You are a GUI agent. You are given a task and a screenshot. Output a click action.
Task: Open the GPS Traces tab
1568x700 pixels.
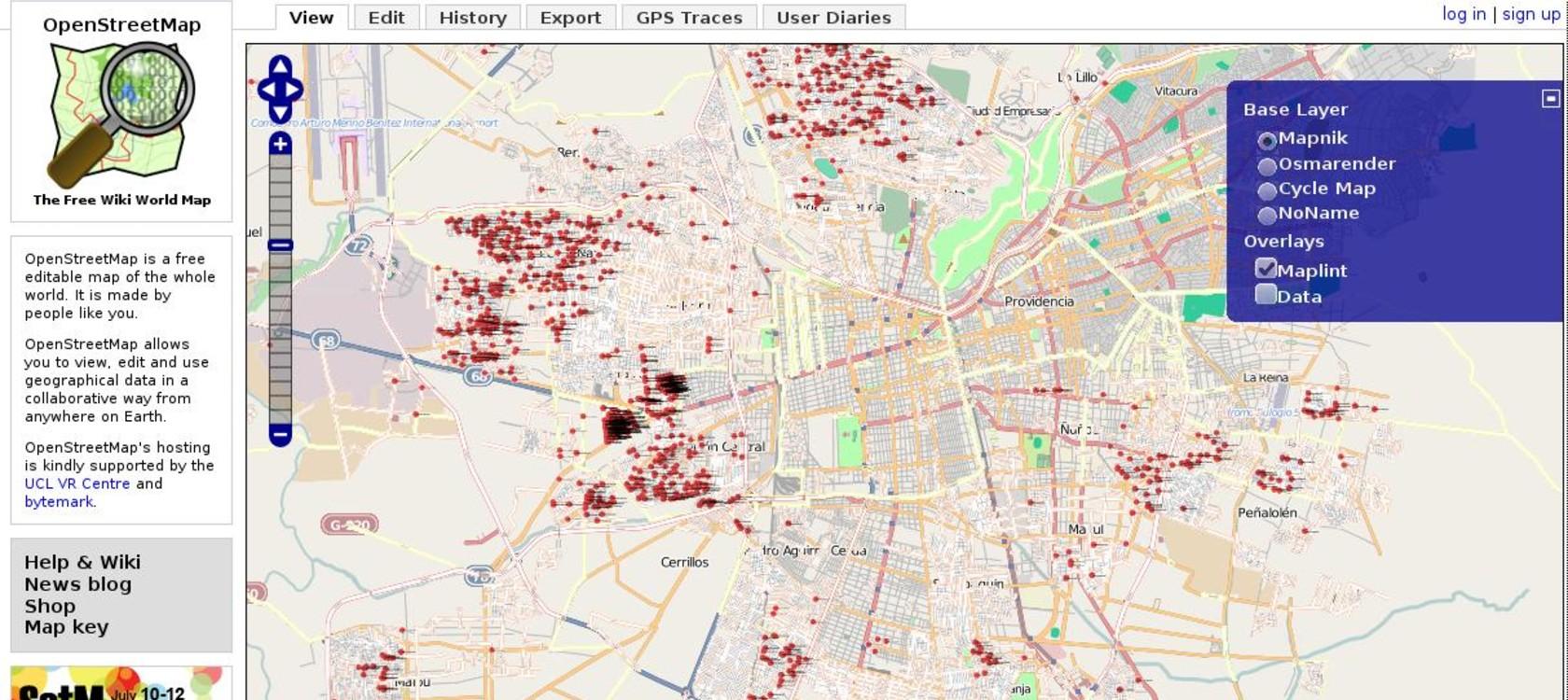(689, 18)
